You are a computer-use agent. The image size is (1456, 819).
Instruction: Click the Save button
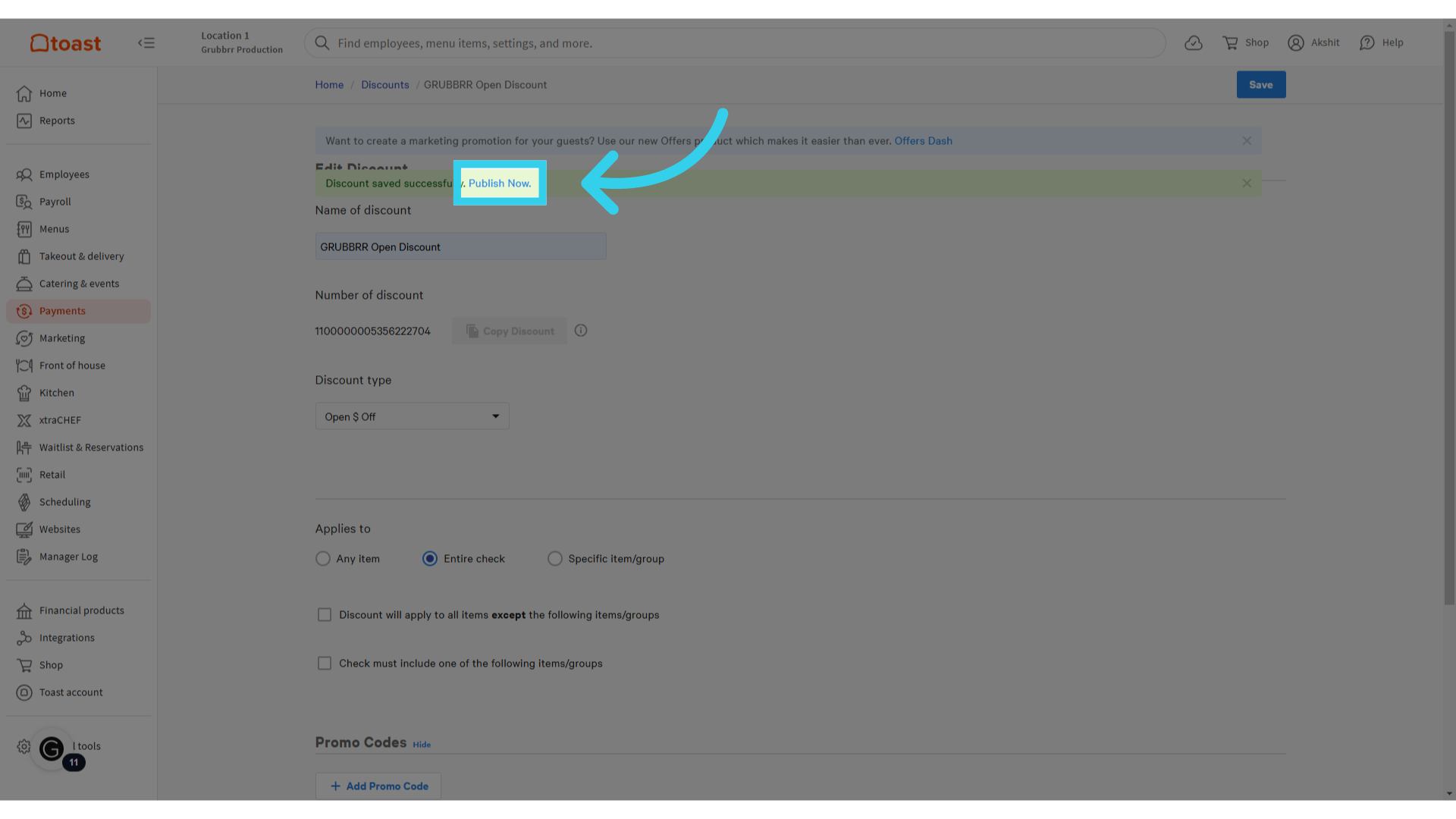pyautogui.click(x=1261, y=85)
